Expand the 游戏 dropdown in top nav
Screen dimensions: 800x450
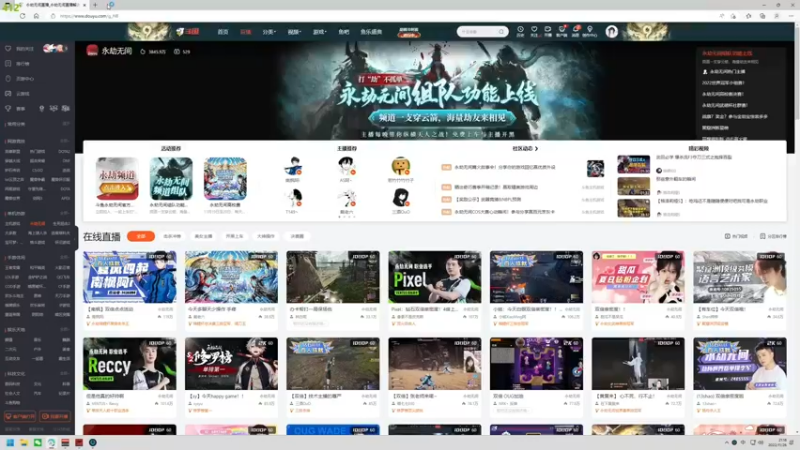[x=319, y=32]
